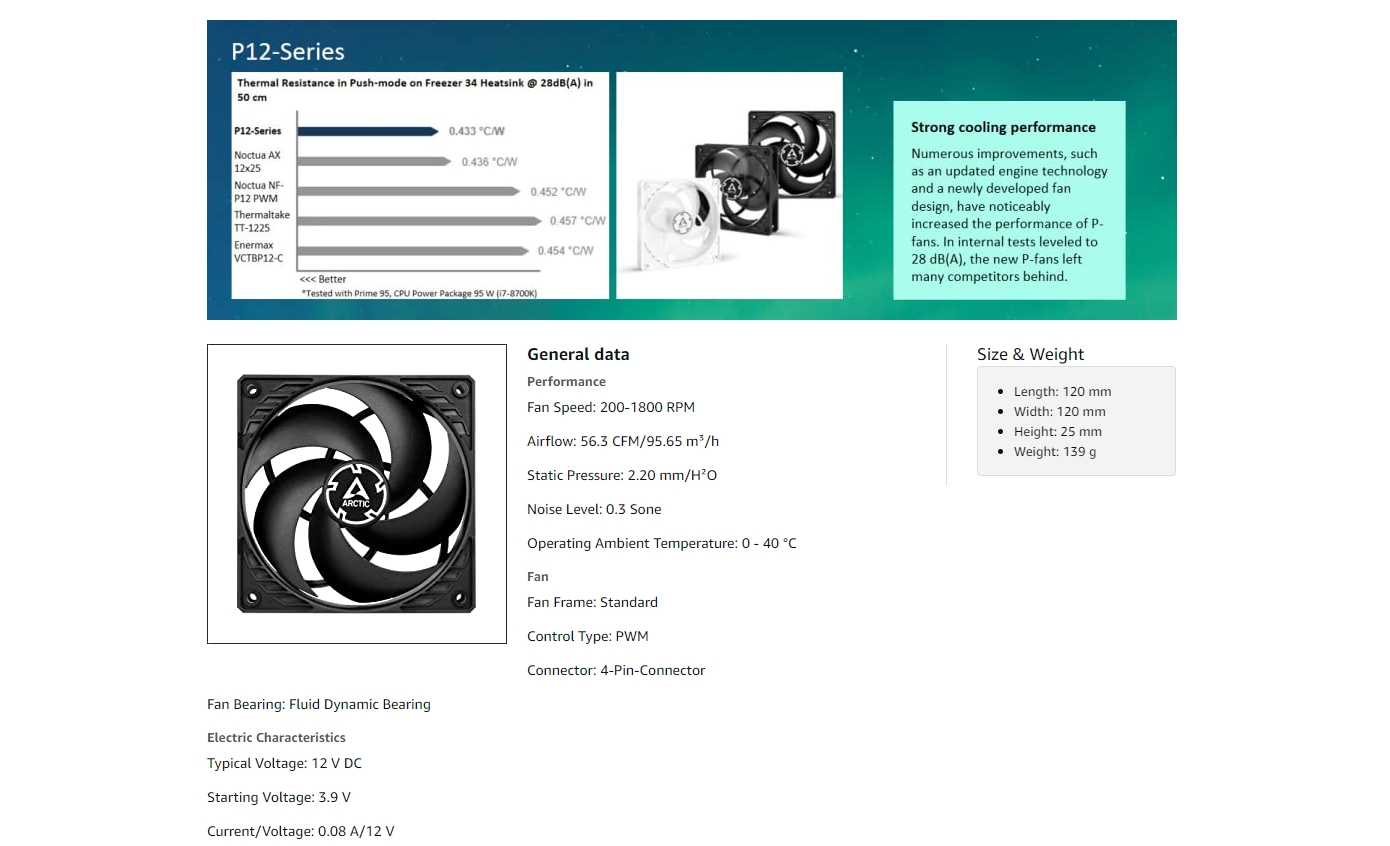Click 'Length: 120 mm' list item

pyautogui.click(x=1062, y=392)
